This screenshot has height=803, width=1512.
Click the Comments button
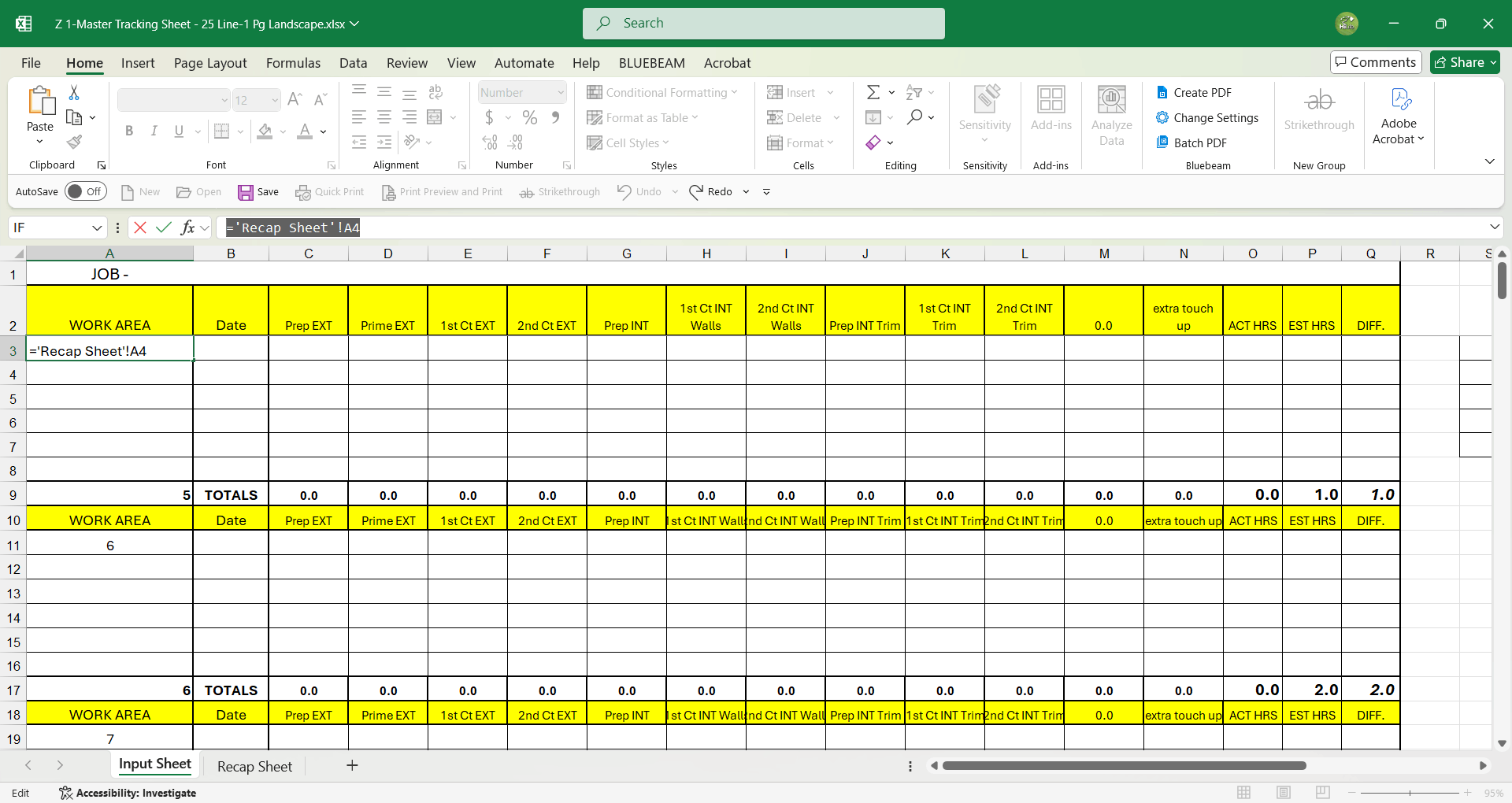(1375, 62)
